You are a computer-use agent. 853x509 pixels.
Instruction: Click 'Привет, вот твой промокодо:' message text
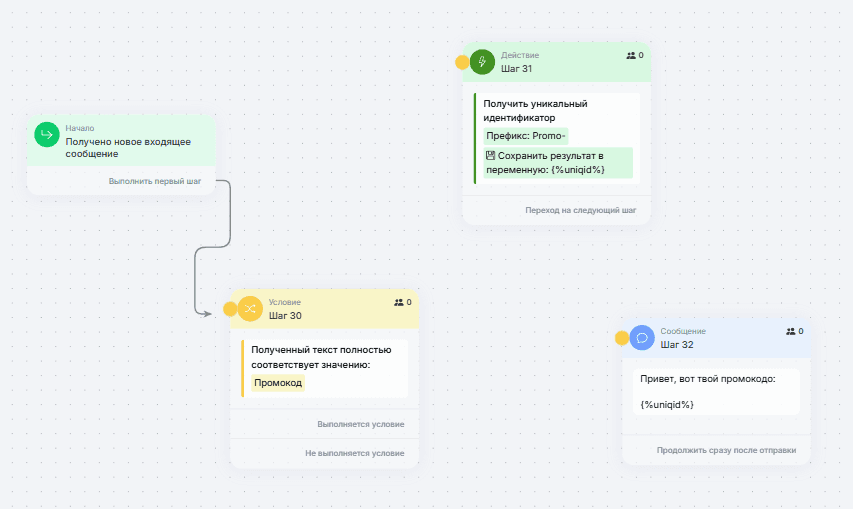(x=708, y=379)
